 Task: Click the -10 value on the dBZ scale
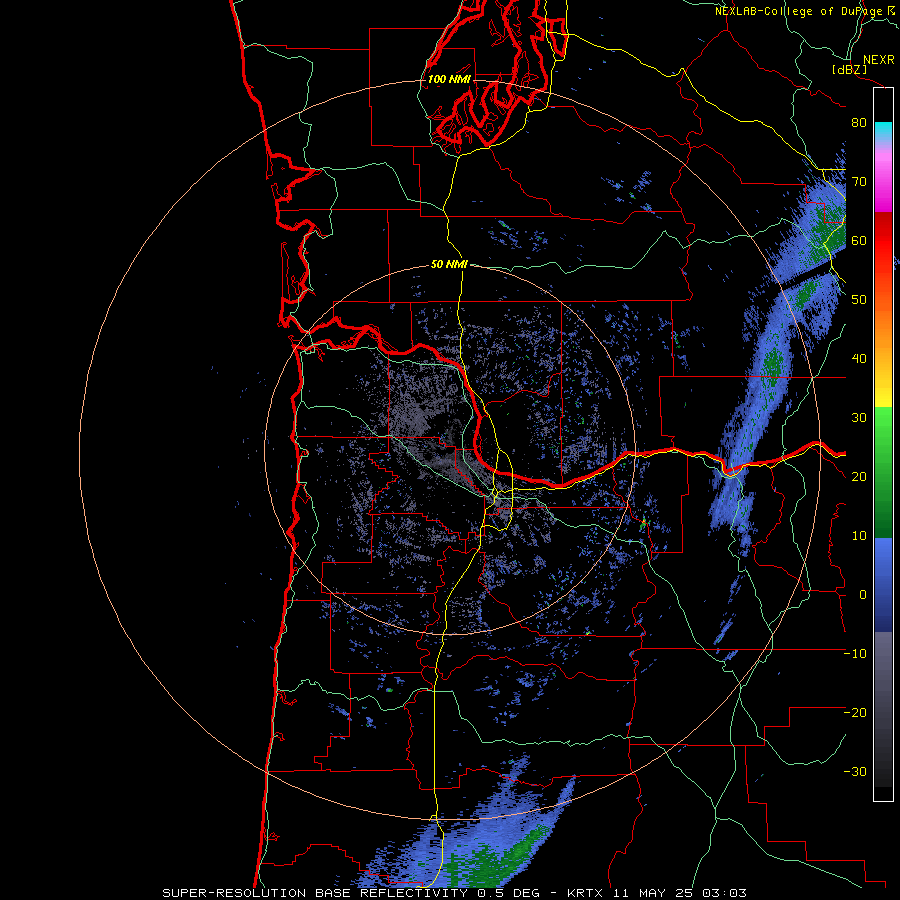tap(855, 654)
